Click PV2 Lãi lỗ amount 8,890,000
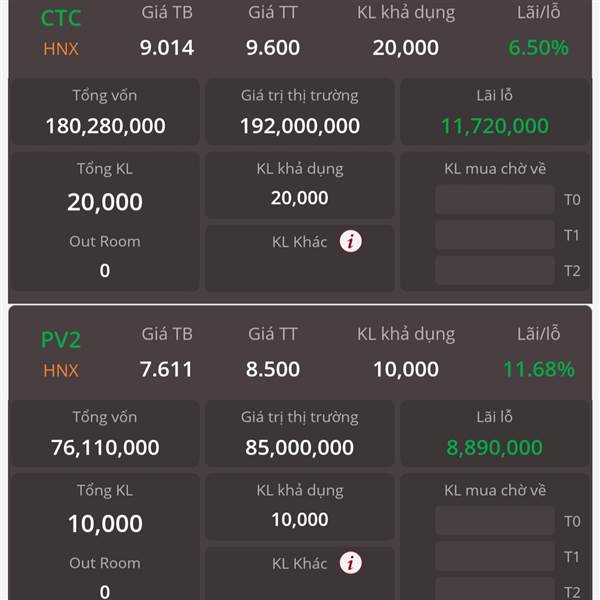Image resolution: width=600 pixels, height=600 pixels. click(x=494, y=447)
